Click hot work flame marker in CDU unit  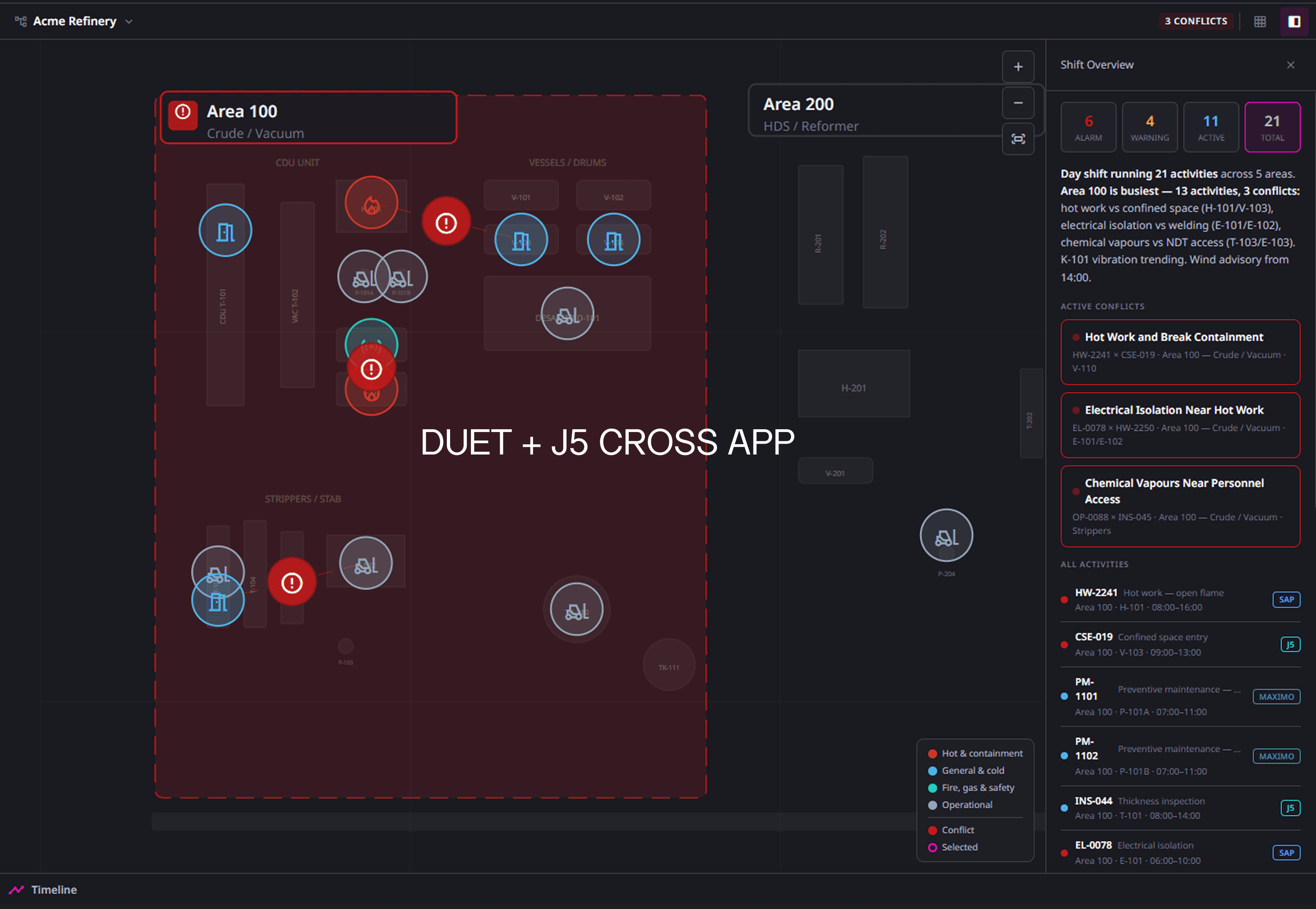click(x=371, y=203)
